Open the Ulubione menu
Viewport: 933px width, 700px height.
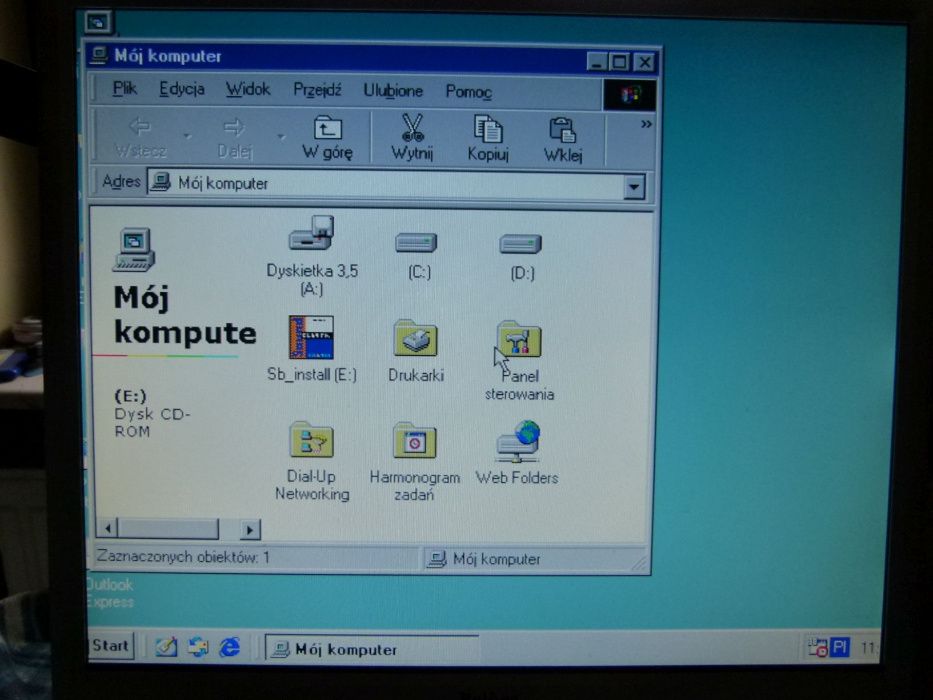(393, 91)
